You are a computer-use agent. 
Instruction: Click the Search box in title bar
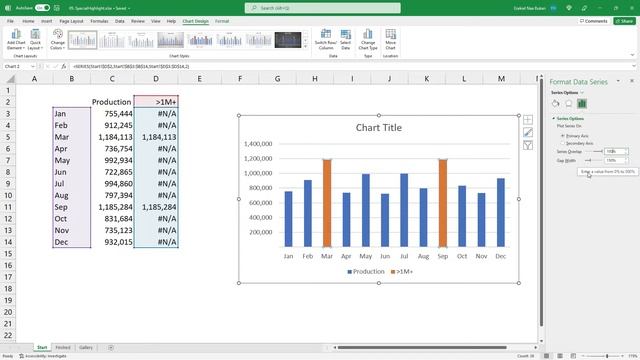[322, 8]
